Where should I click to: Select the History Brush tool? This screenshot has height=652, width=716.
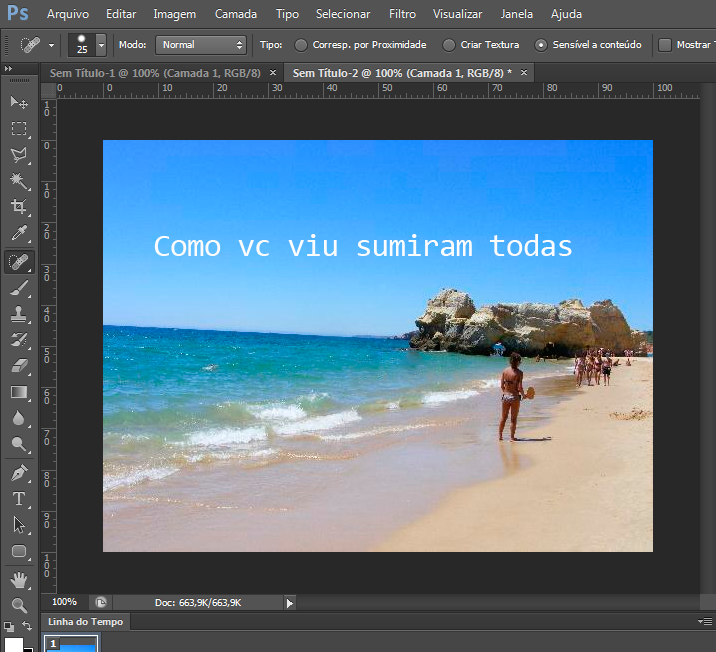click(x=19, y=340)
